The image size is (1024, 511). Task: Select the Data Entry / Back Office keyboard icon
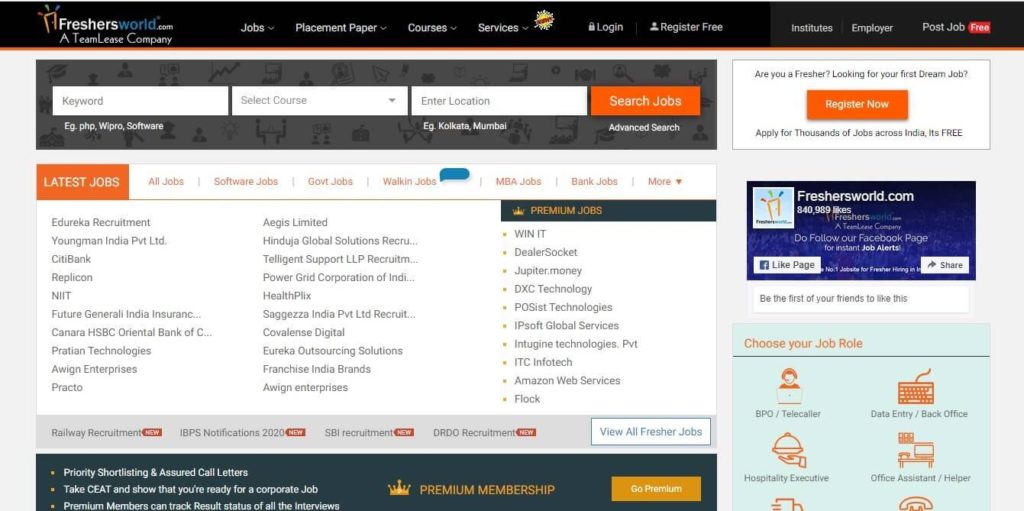click(916, 386)
